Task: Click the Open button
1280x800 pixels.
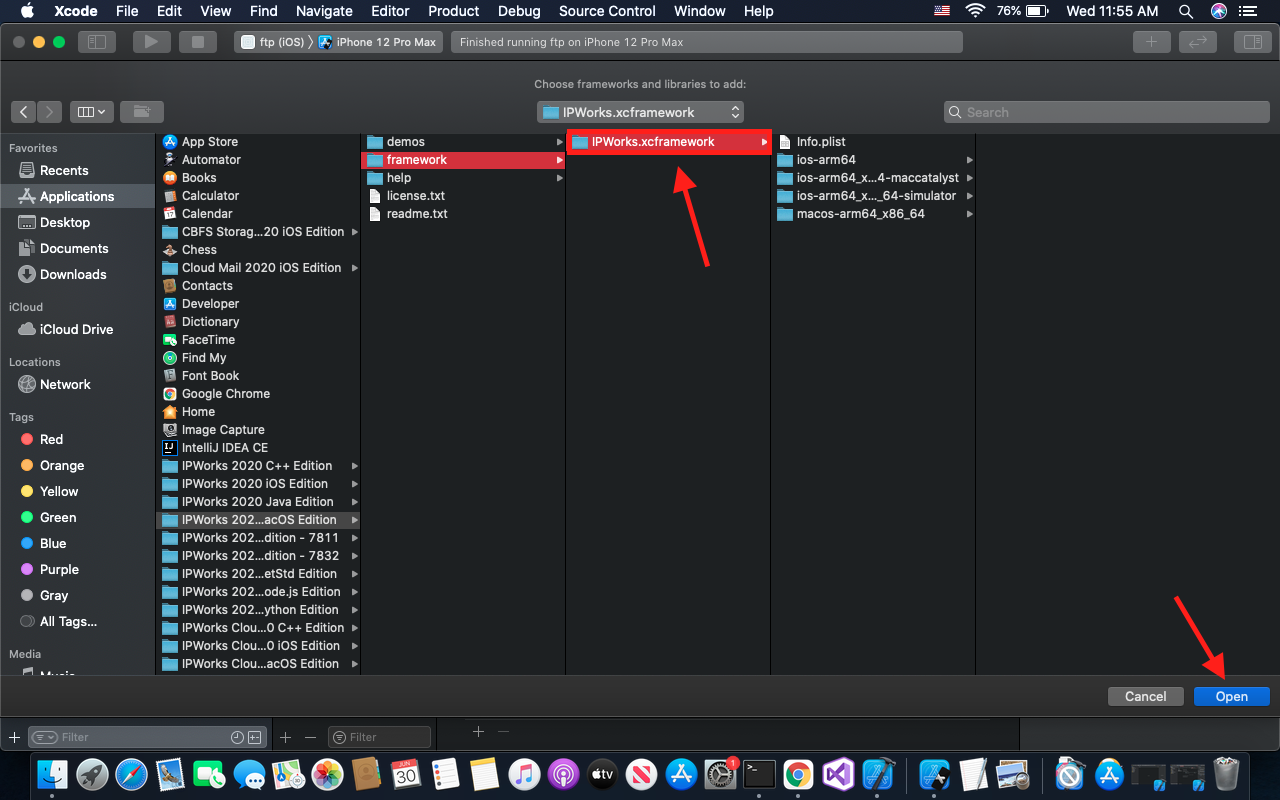Action: pos(1232,696)
